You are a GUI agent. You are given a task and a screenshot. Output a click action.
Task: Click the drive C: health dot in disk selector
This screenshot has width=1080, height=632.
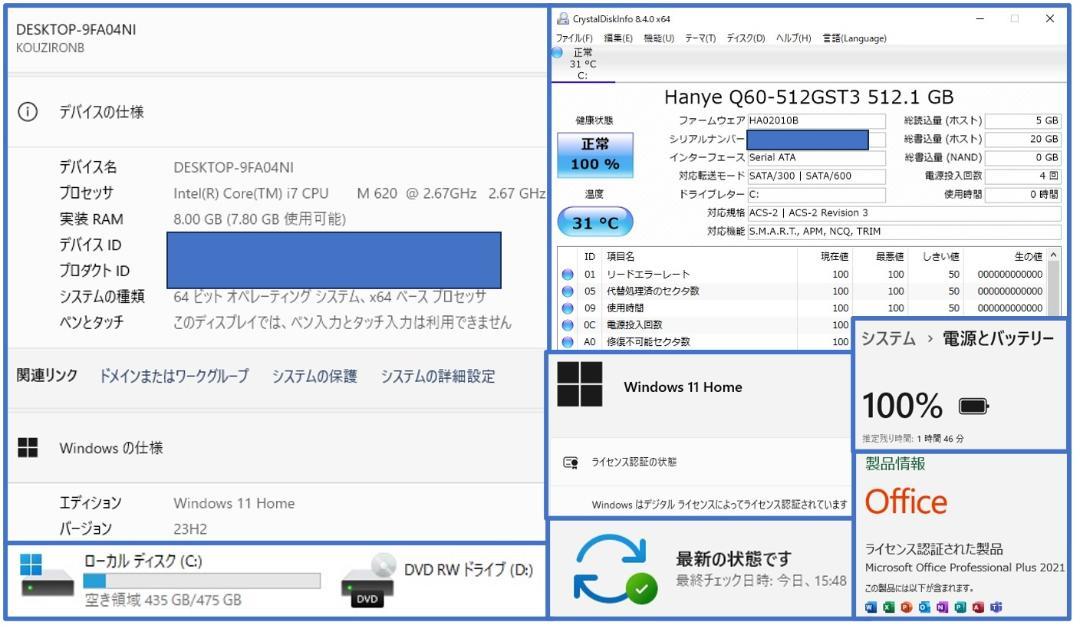(558, 53)
